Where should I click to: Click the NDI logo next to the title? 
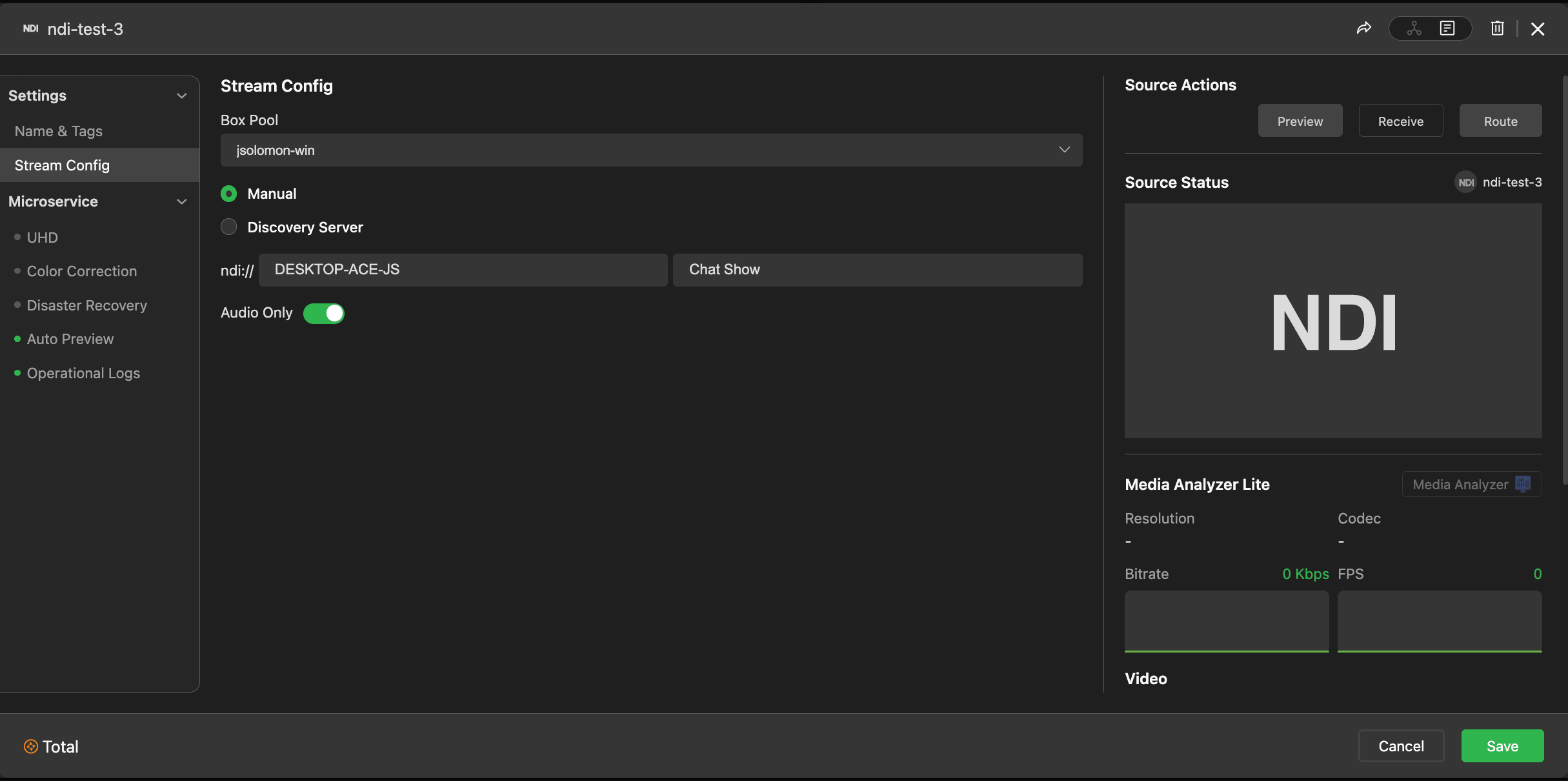30,28
